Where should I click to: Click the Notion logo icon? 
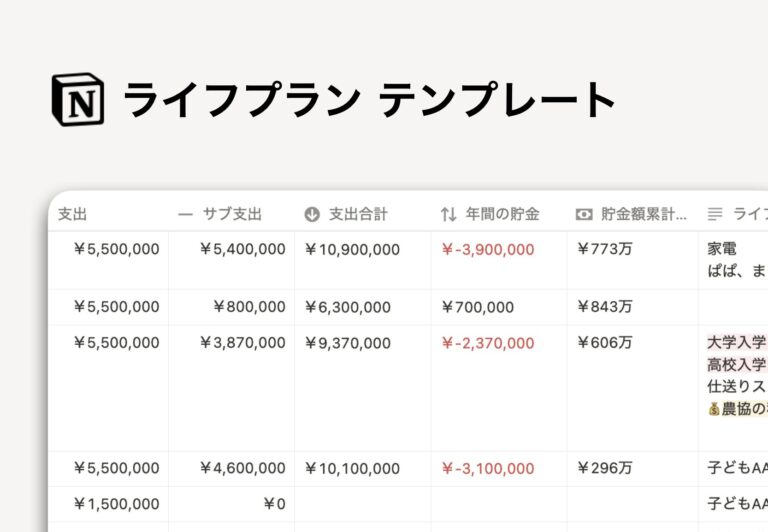point(78,99)
